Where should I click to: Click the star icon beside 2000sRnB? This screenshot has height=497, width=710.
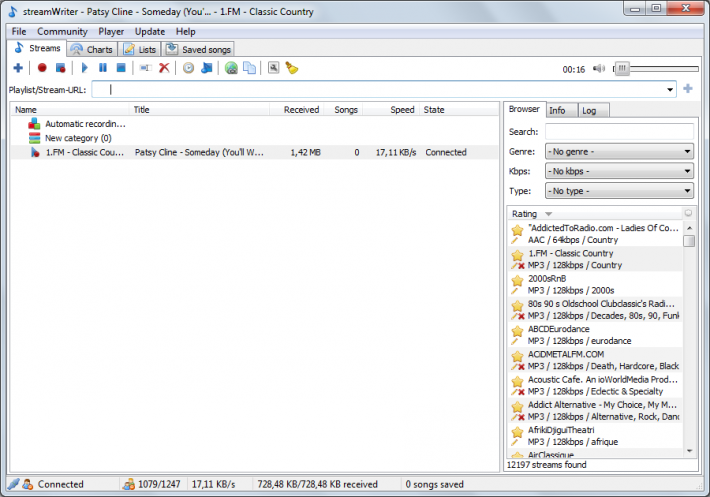[517, 281]
